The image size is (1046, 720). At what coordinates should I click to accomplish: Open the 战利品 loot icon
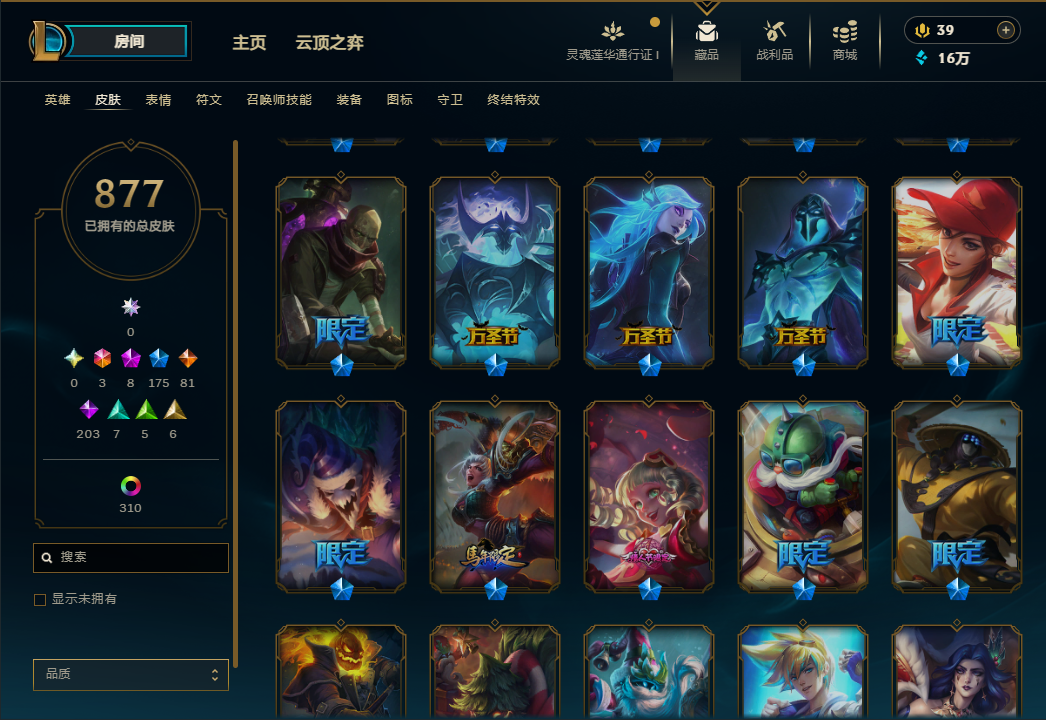pos(774,32)
